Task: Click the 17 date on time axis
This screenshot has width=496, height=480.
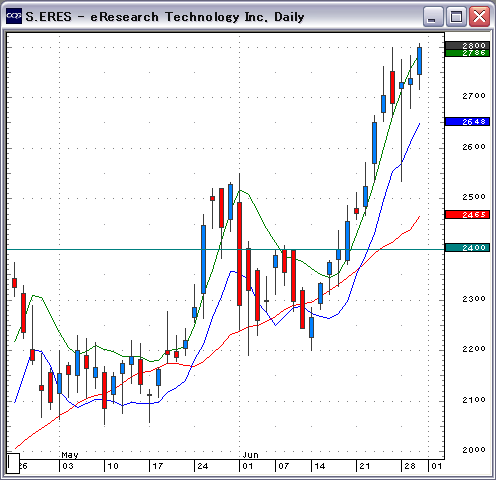Action: click(x=158, y=466)
